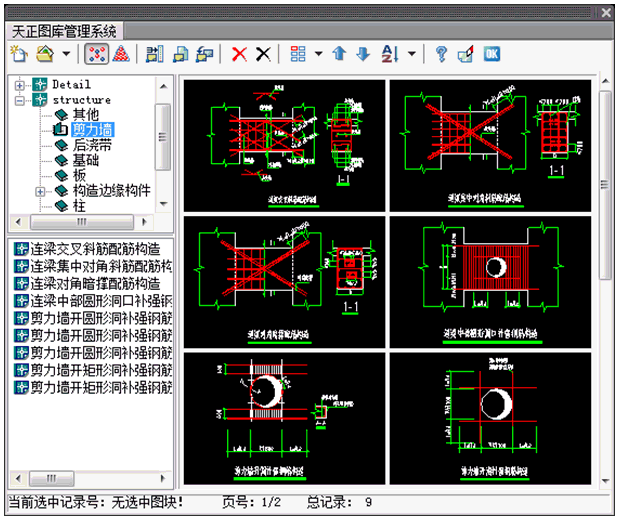The height and width of the screenshot is (520, 621).
Task: Click the 总记录: 9 status text
Action: (339, 502)
